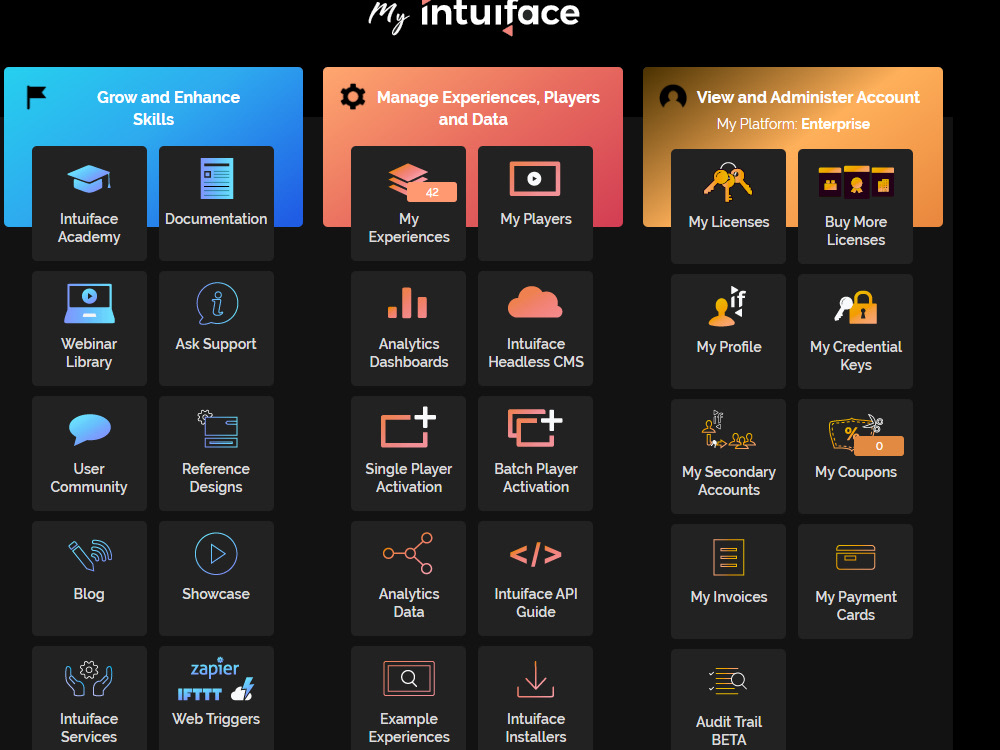Click the Single Player Activation icon
This screenshot has height=750, width=1000.
coord(408,427)
